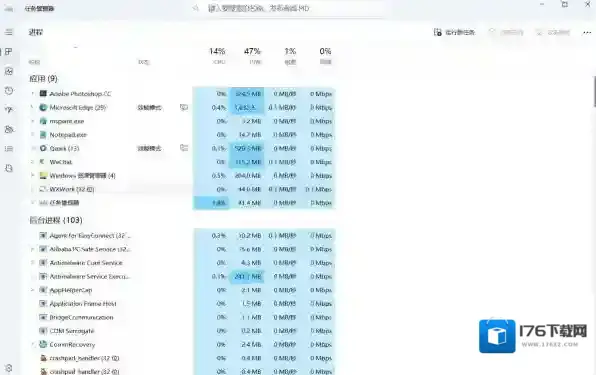Viewport: 596px width, 375px height.
Task: Click the Quark process icon
Action: 43,148
